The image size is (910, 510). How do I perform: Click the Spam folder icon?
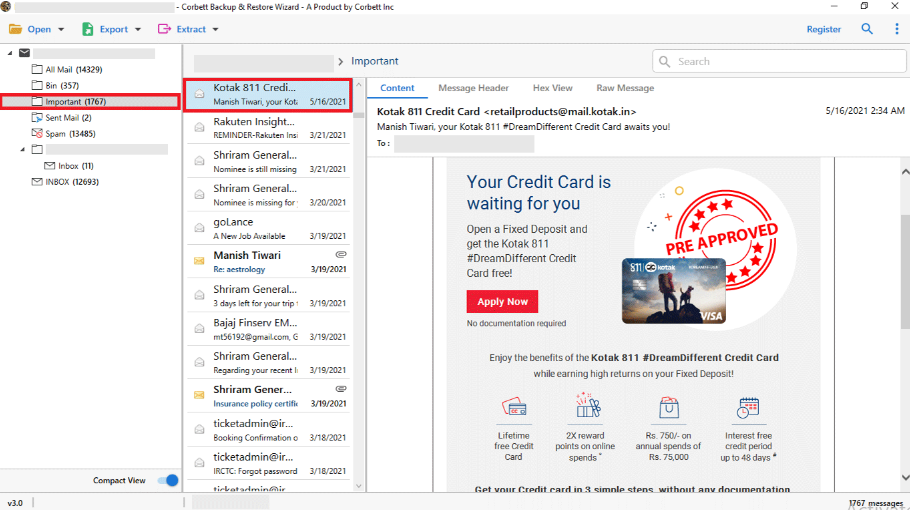coord(37,133)
